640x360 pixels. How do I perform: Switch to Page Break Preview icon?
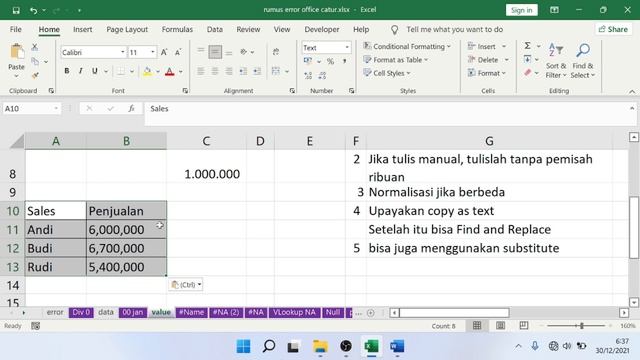click(x=524, y=325)
